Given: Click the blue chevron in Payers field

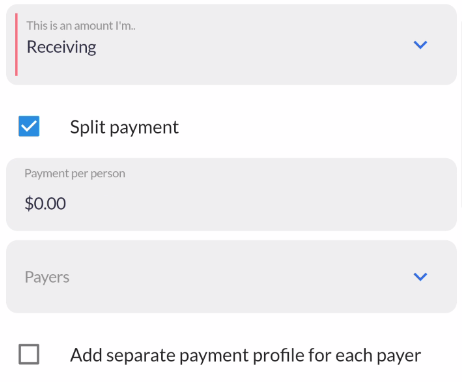Looking at the screenshot, I should point(420,277).
